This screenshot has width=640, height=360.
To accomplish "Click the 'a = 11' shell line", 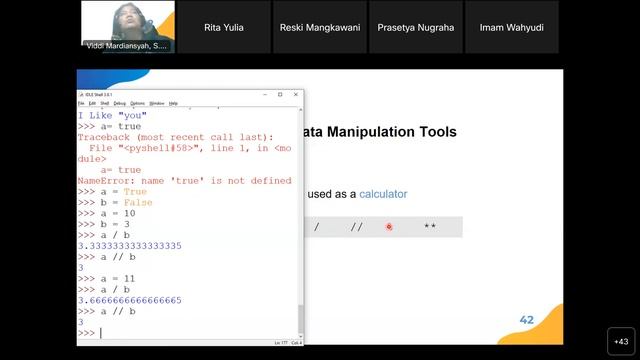I will (x=106, y=278).
